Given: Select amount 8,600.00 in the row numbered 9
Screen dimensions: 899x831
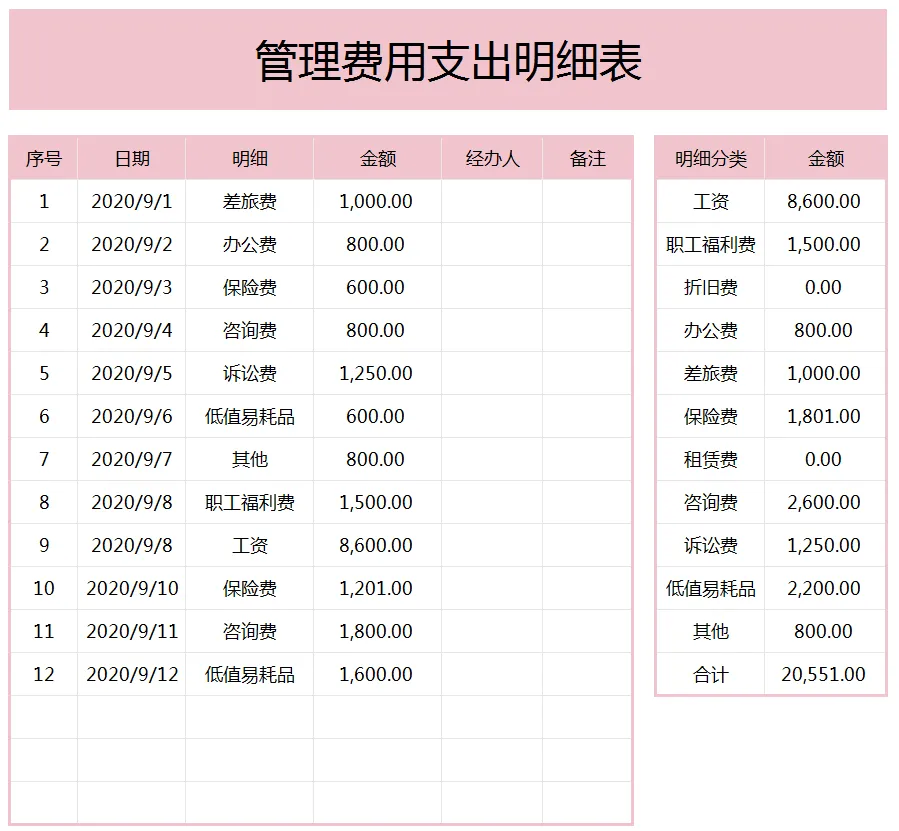Looking at the screenshot, I should pyautogui.click(x=376, y=545).
